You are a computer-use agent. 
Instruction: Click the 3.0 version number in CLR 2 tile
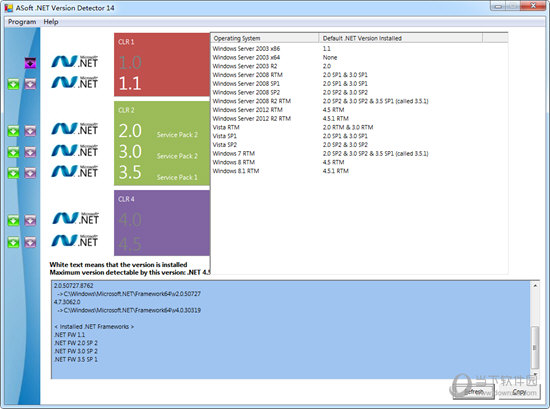[x=130, y=152]
